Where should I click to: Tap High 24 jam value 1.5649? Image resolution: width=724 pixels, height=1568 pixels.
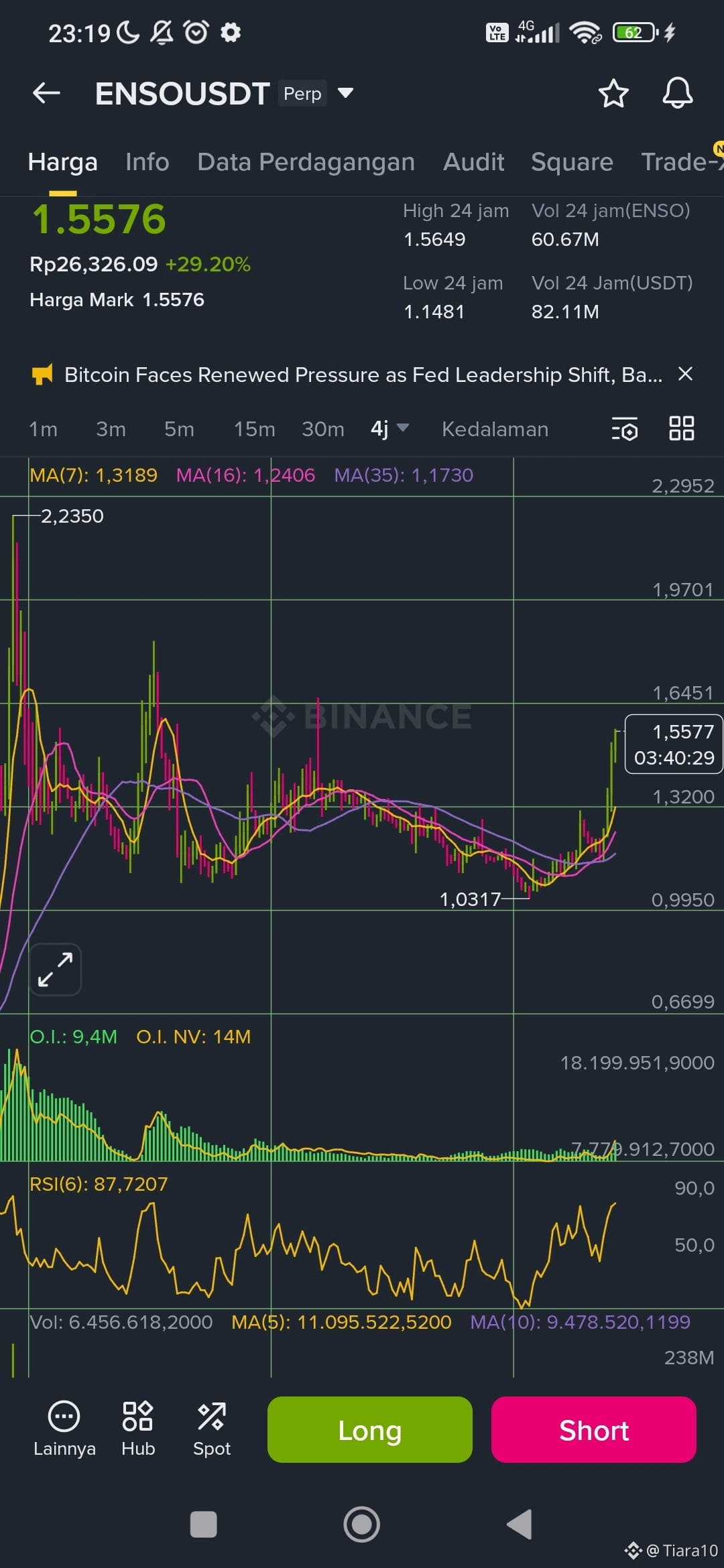(434, 239)
